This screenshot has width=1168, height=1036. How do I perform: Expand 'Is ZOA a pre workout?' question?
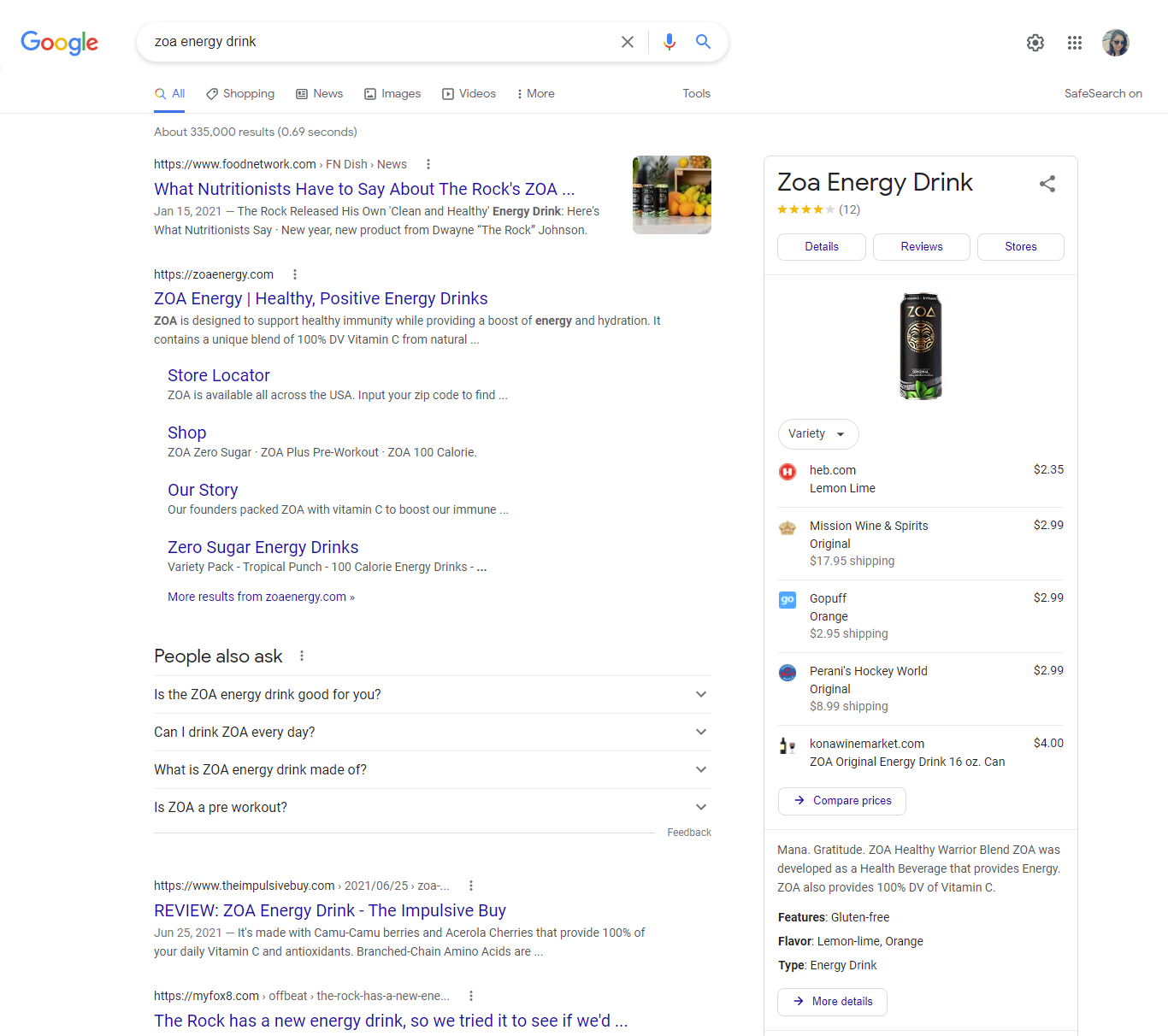click(x=433, y=807)
